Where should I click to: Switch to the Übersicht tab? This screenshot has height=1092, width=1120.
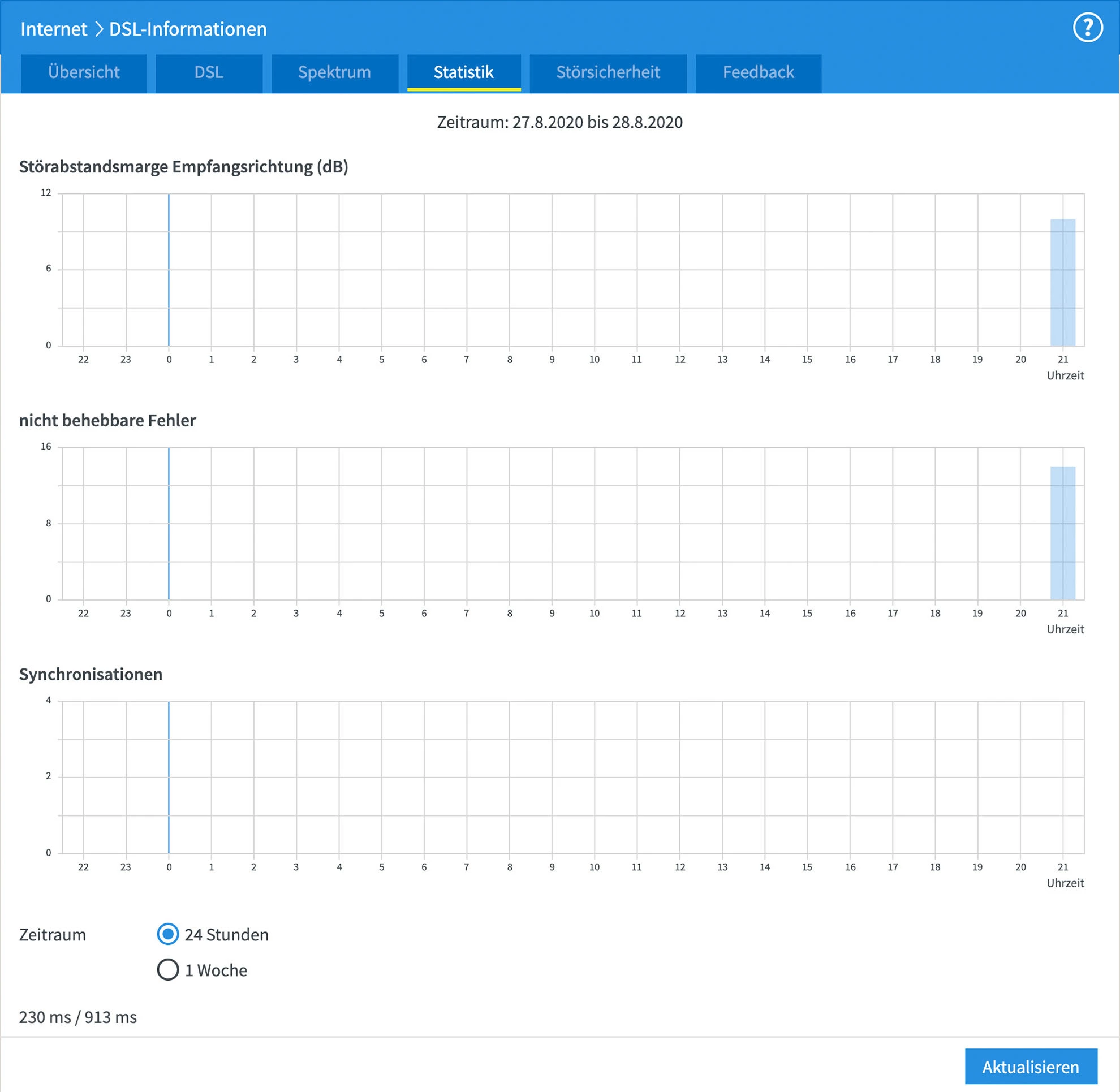(x=84, y=73)
